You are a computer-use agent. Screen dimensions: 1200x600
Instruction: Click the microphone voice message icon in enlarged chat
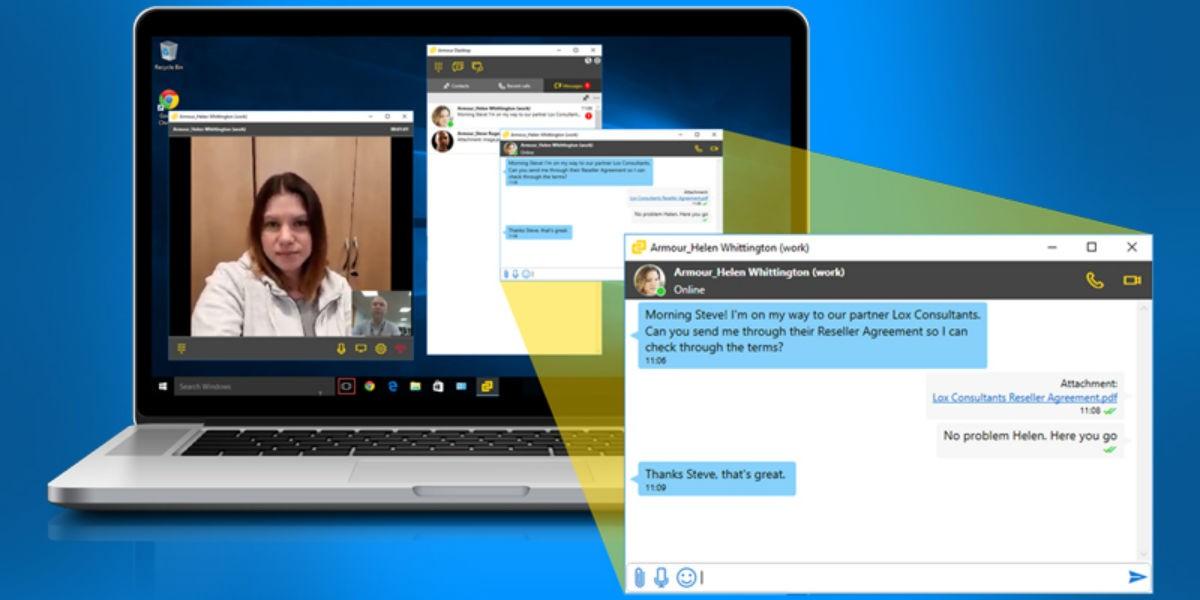661,577
